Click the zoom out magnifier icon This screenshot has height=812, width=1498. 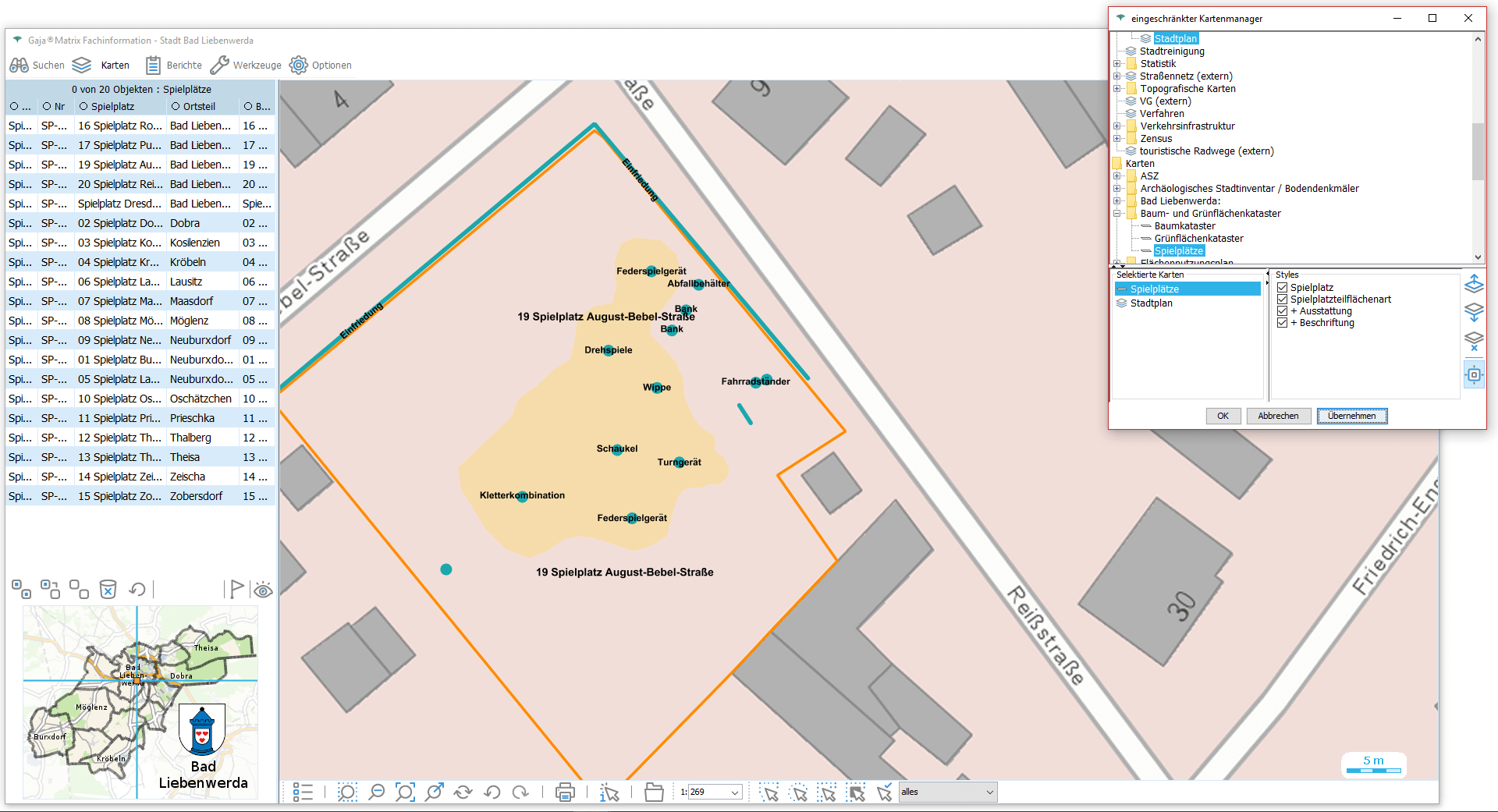point(376,792)
